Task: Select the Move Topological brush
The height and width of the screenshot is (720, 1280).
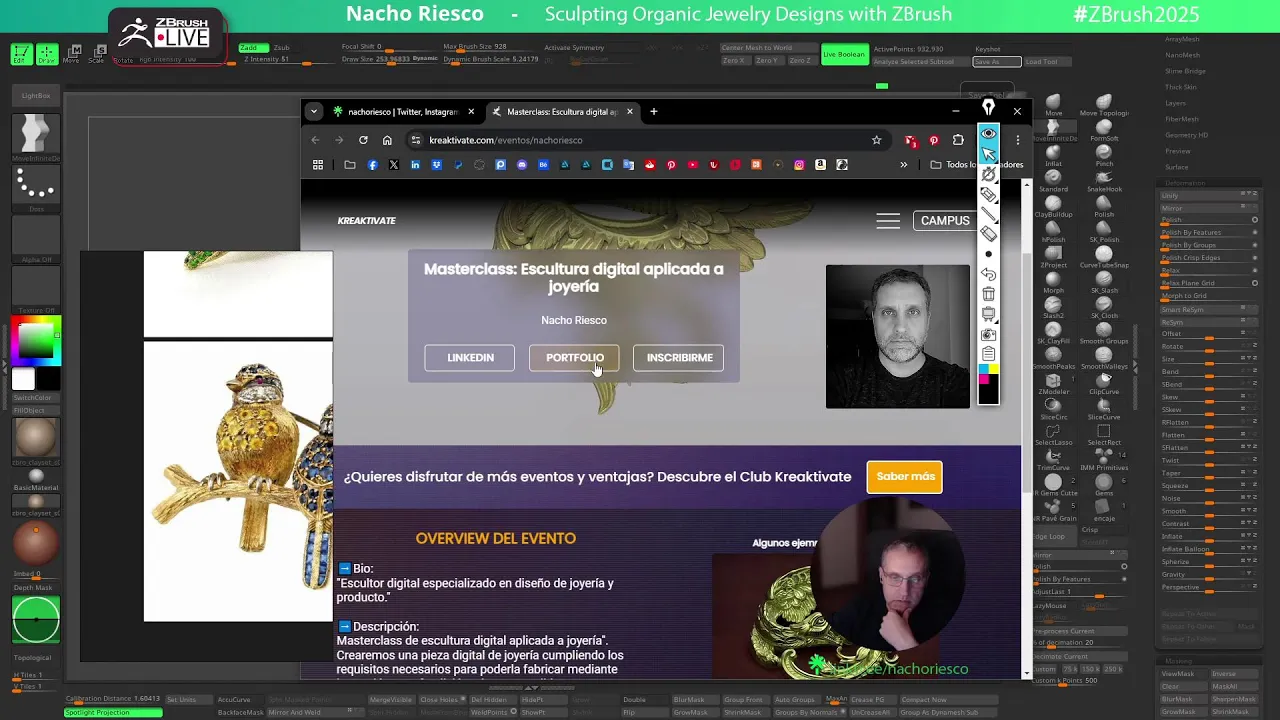Action: click(1104, 104)
